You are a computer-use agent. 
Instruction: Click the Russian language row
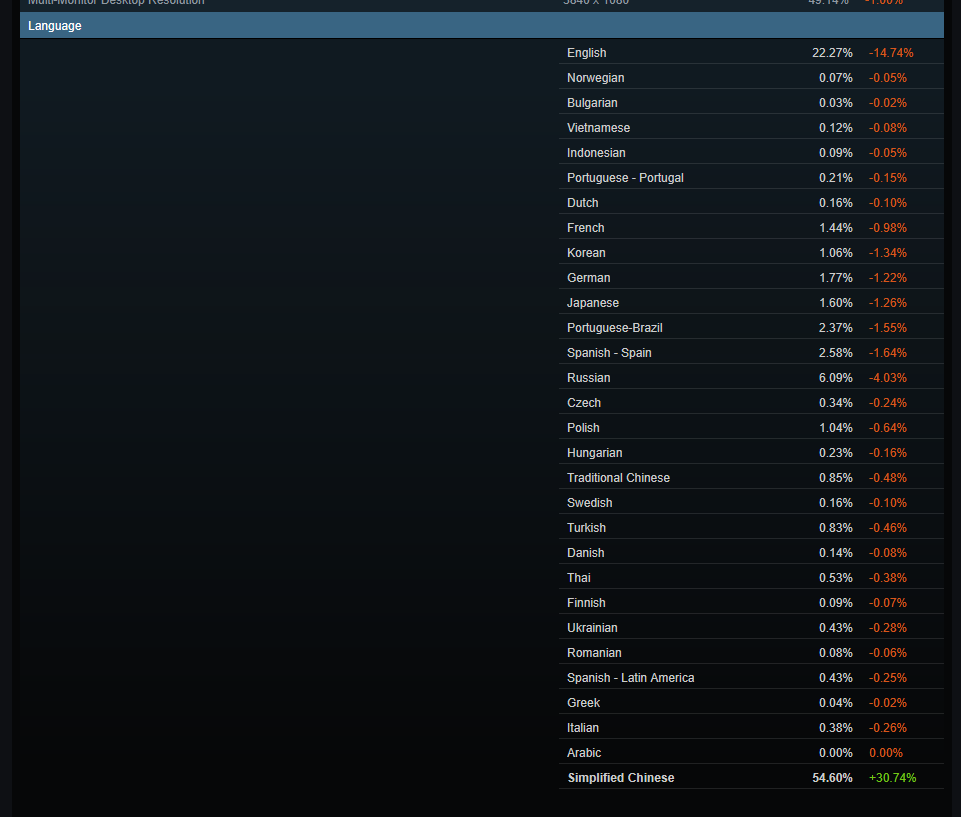[751, 378]
